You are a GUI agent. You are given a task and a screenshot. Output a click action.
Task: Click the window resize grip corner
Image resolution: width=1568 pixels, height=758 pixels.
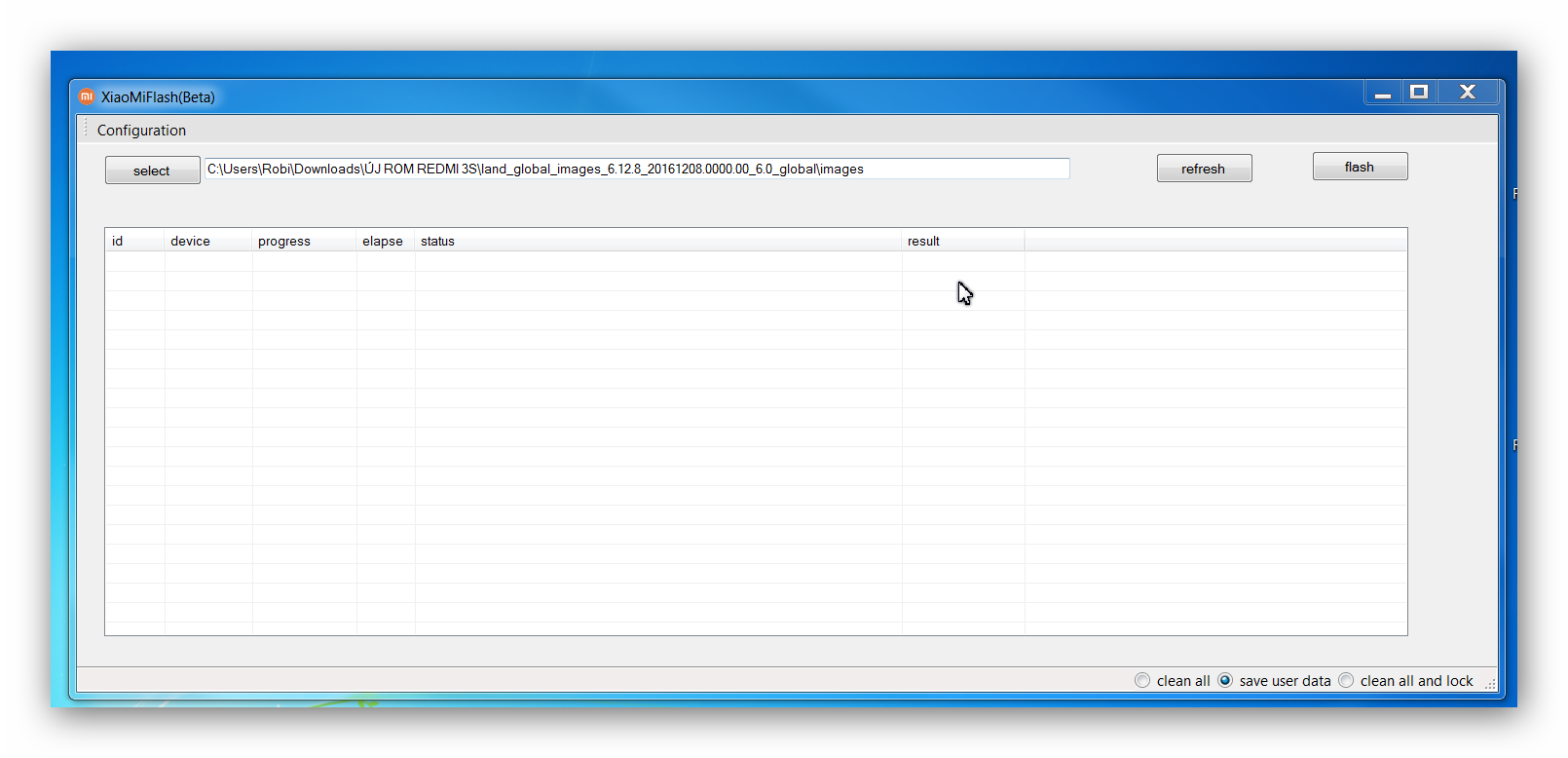(x=1490, y=685)
